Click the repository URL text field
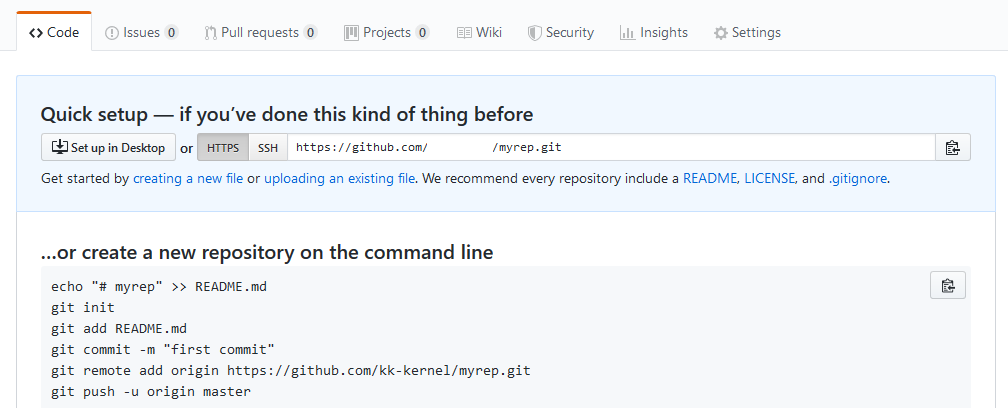The height and width of the screenshot is (408, 1008). click(x=610, y=148)
